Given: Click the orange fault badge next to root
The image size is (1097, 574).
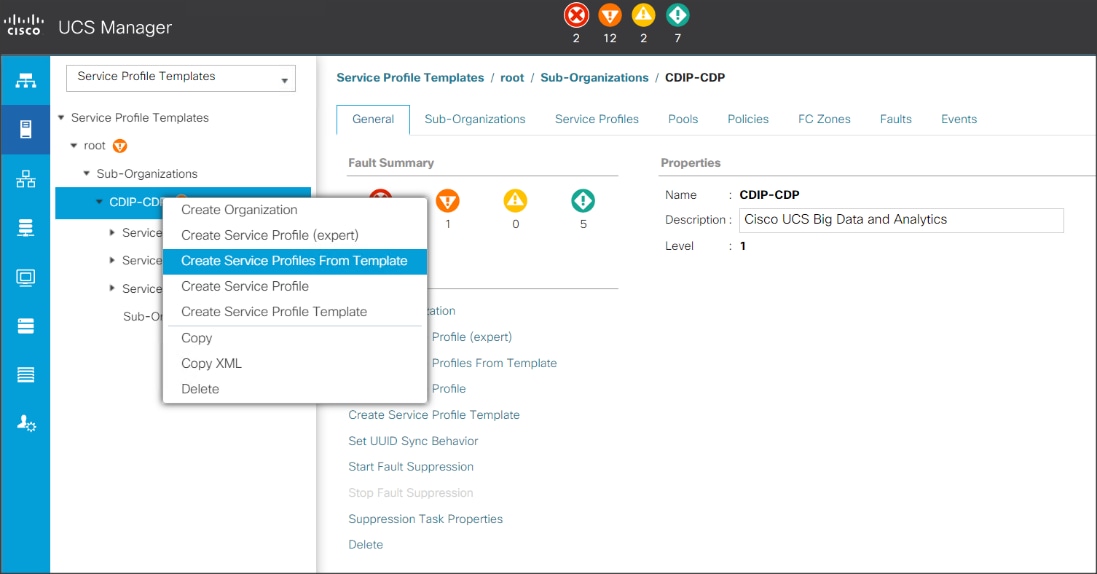Looking at the screenshot, I should [x=120, y=146].
